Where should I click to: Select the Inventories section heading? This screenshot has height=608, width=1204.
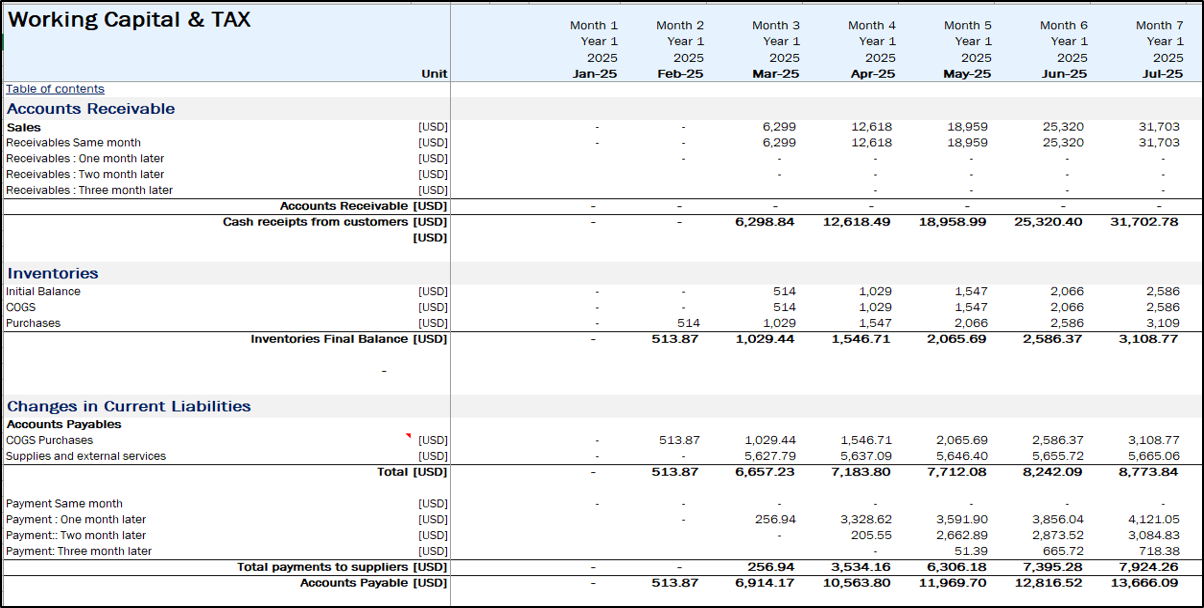(x=53, y=273)
